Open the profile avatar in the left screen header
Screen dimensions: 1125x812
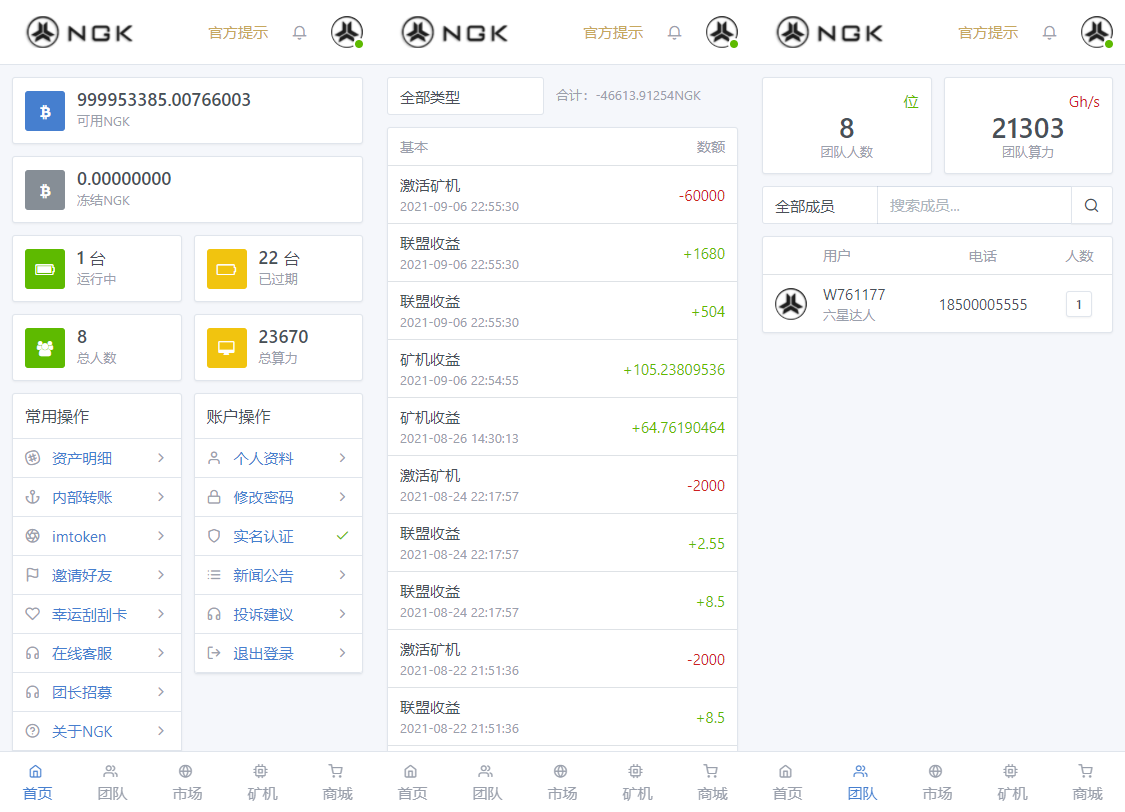(347, 32)
